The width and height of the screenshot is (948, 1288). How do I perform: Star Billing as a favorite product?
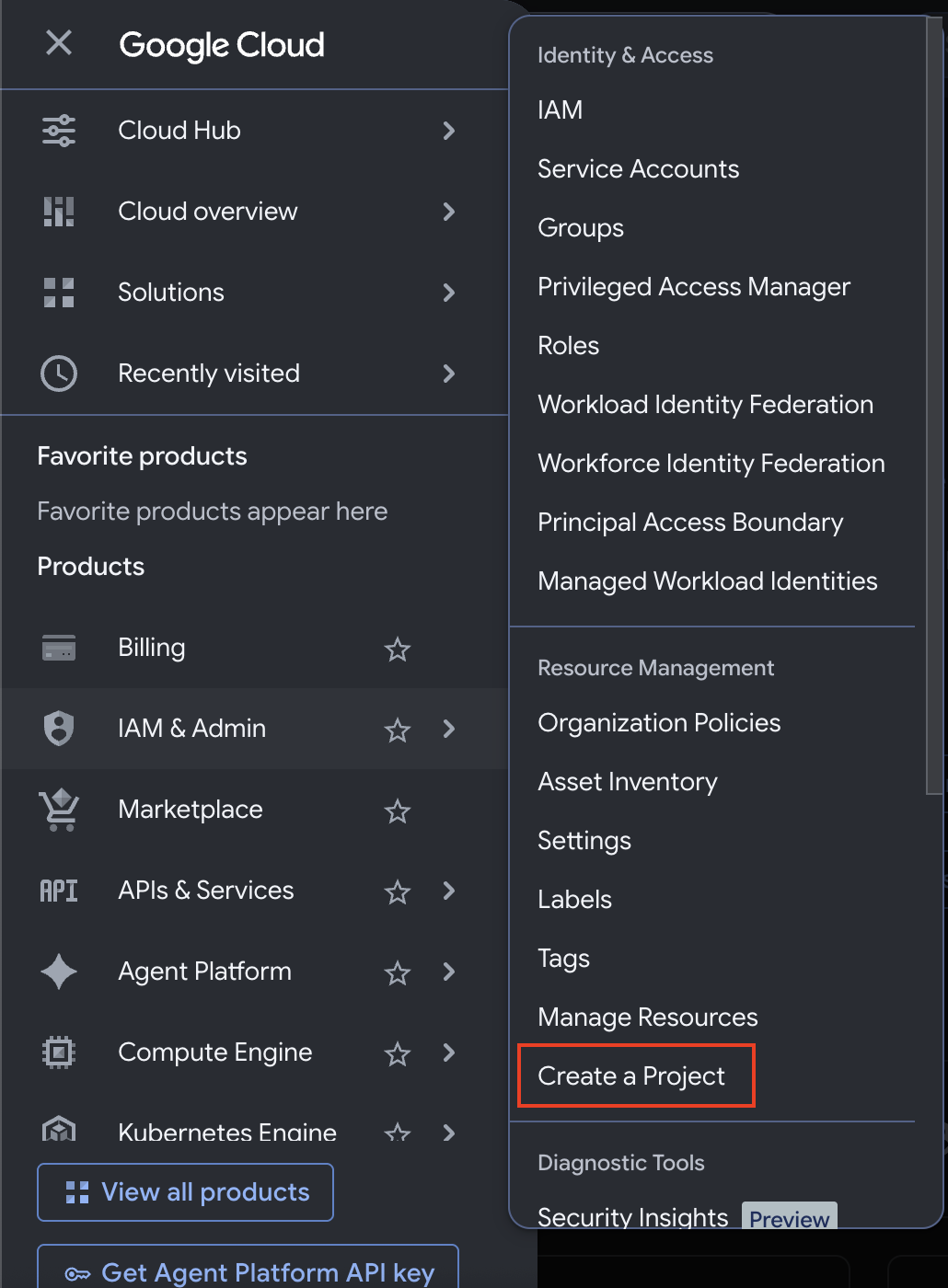tap(398, 649)
